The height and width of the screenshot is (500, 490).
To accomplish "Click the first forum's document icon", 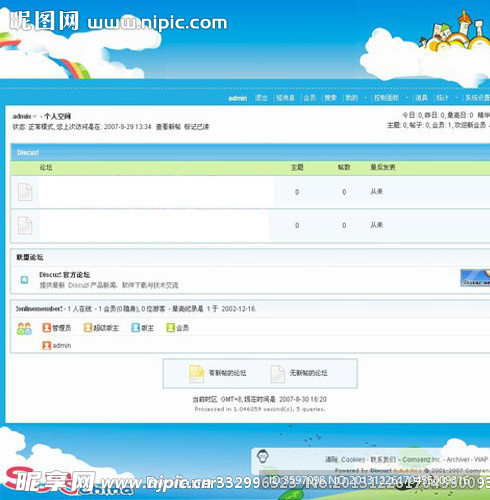I will coord(25,192).
